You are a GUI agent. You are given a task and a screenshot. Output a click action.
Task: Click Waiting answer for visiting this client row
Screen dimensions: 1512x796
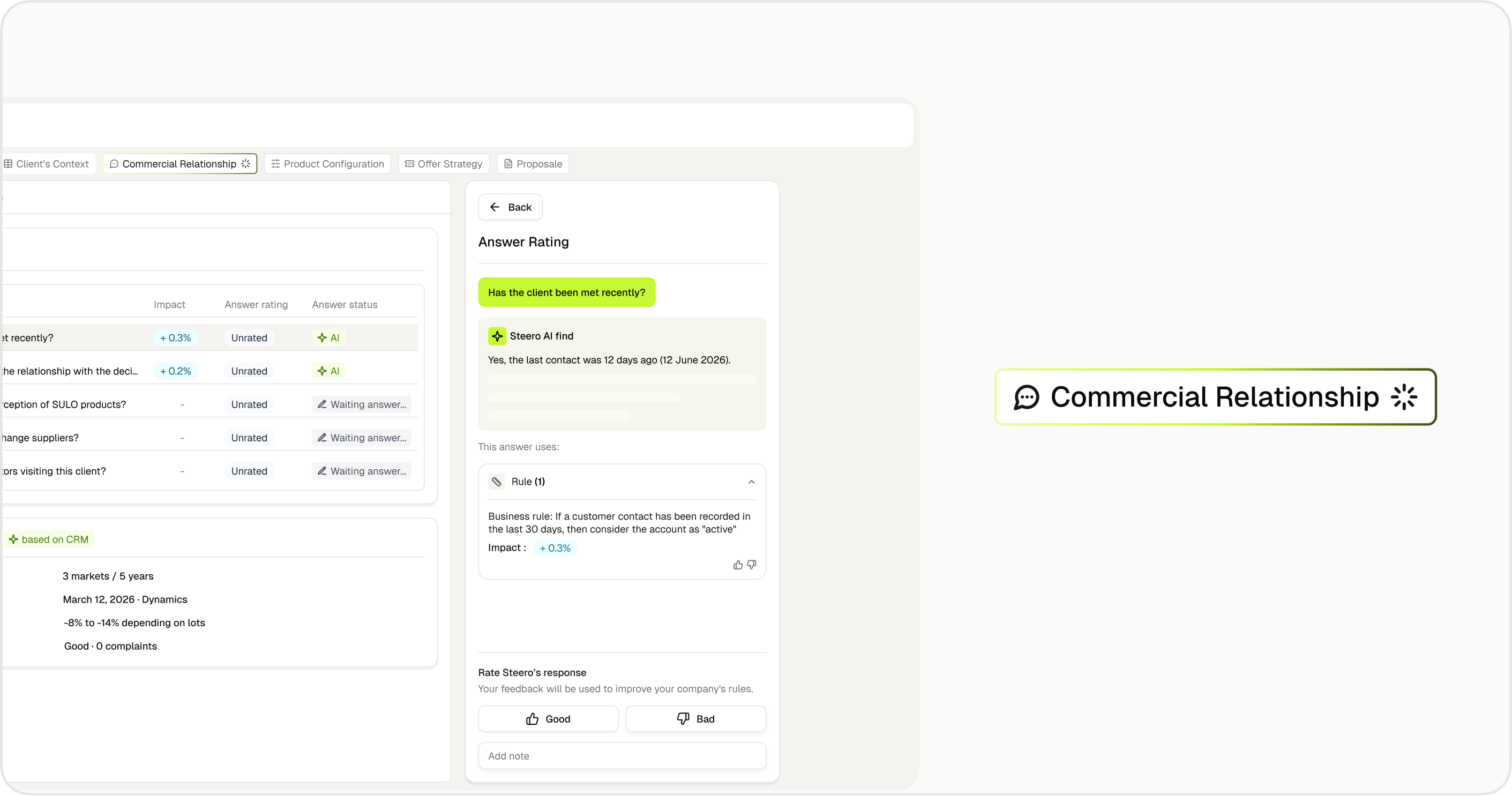pyautogui.click(x=362, y=471)
